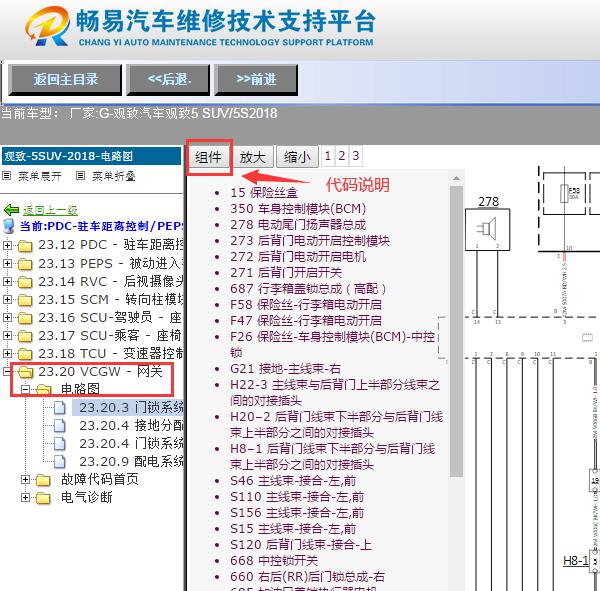Select the 23.14 RVC 后视摄像头 entry
Screen dimensions: 600x591
click(x=111, y=282)
